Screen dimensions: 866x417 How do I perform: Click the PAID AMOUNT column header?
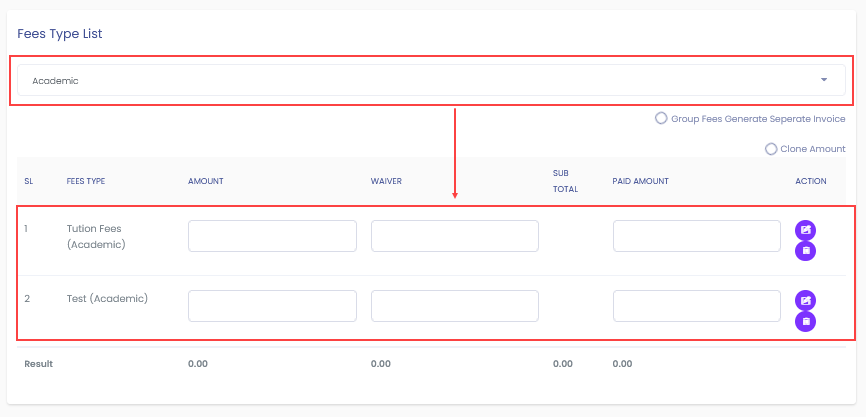[640, 181]
